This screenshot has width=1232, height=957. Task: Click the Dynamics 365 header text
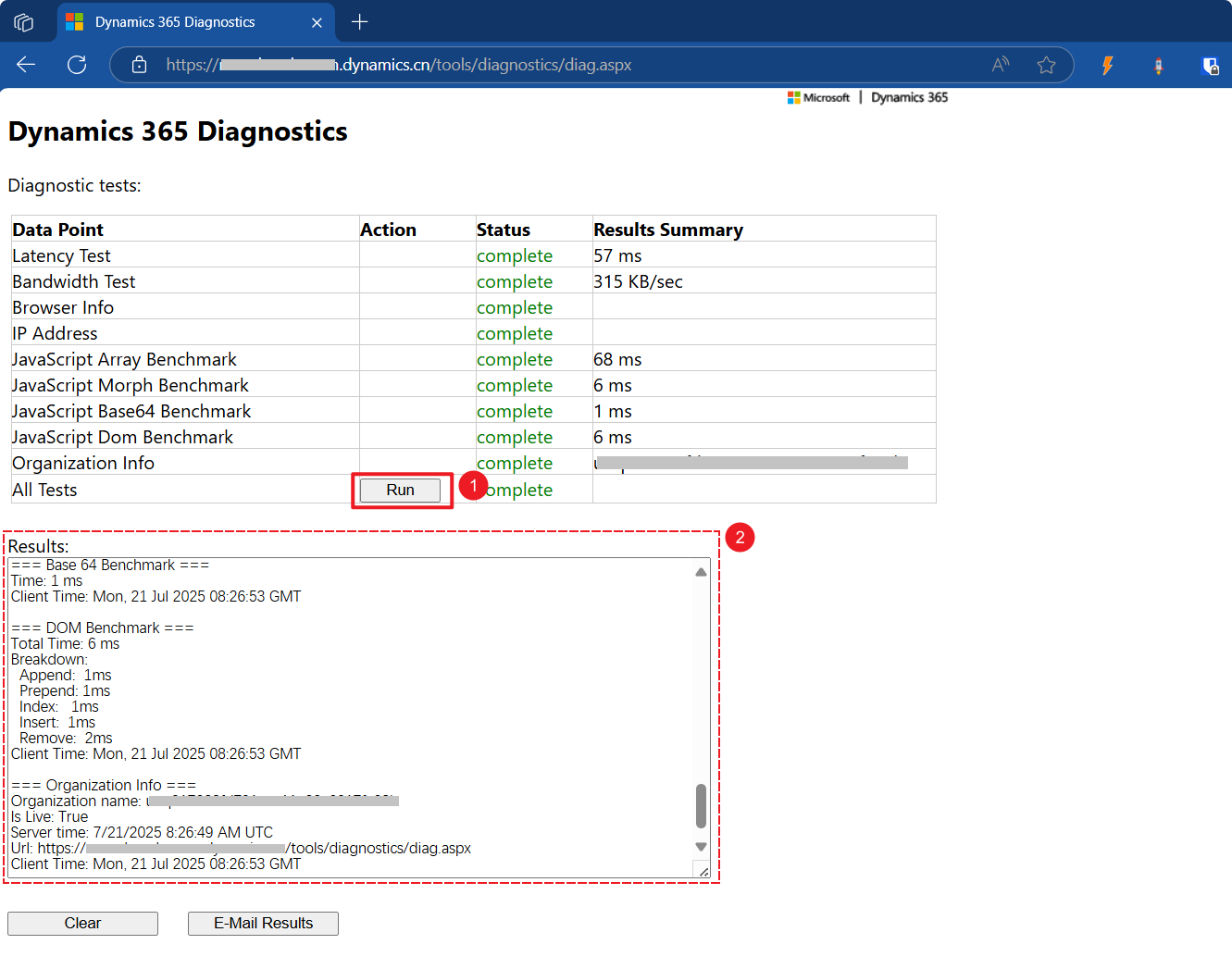(909, 97)
